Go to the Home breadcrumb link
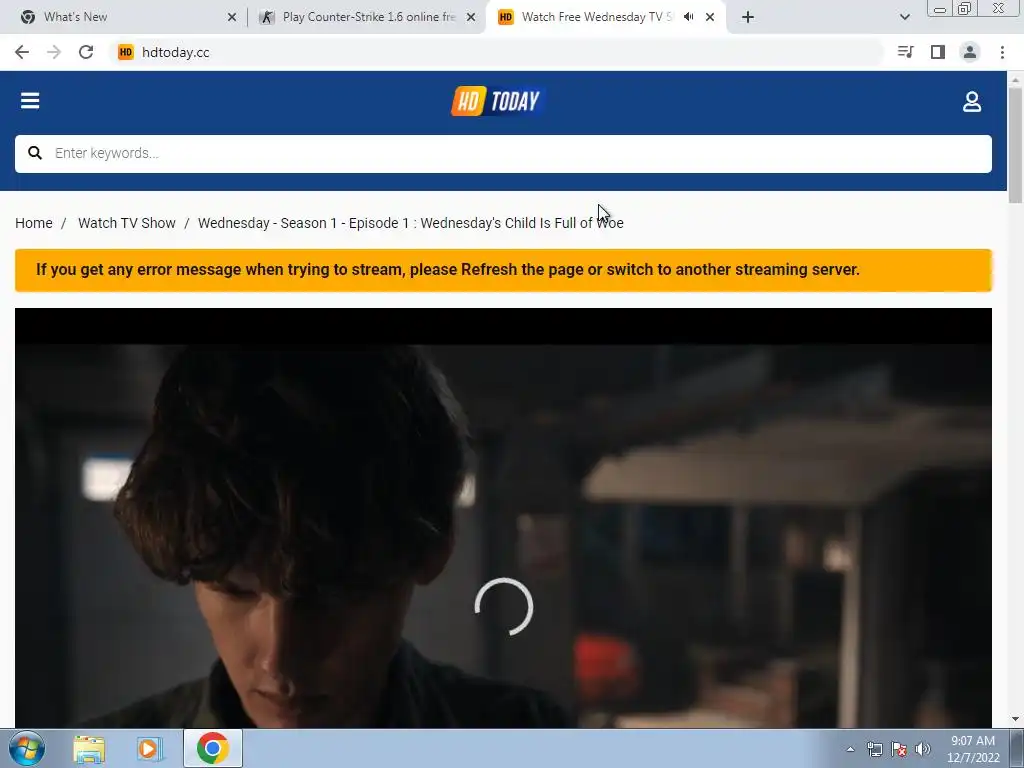The image size is (1024, 768). tap(34, 223)
